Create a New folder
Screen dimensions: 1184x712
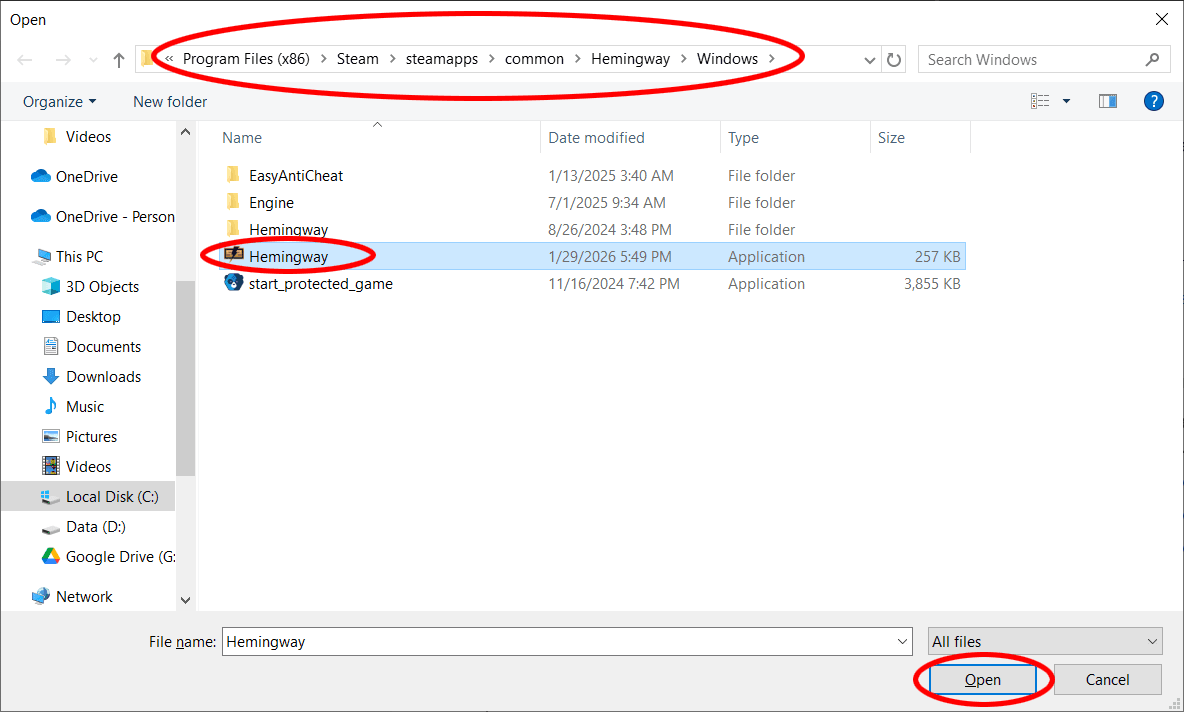click(170, 101)
